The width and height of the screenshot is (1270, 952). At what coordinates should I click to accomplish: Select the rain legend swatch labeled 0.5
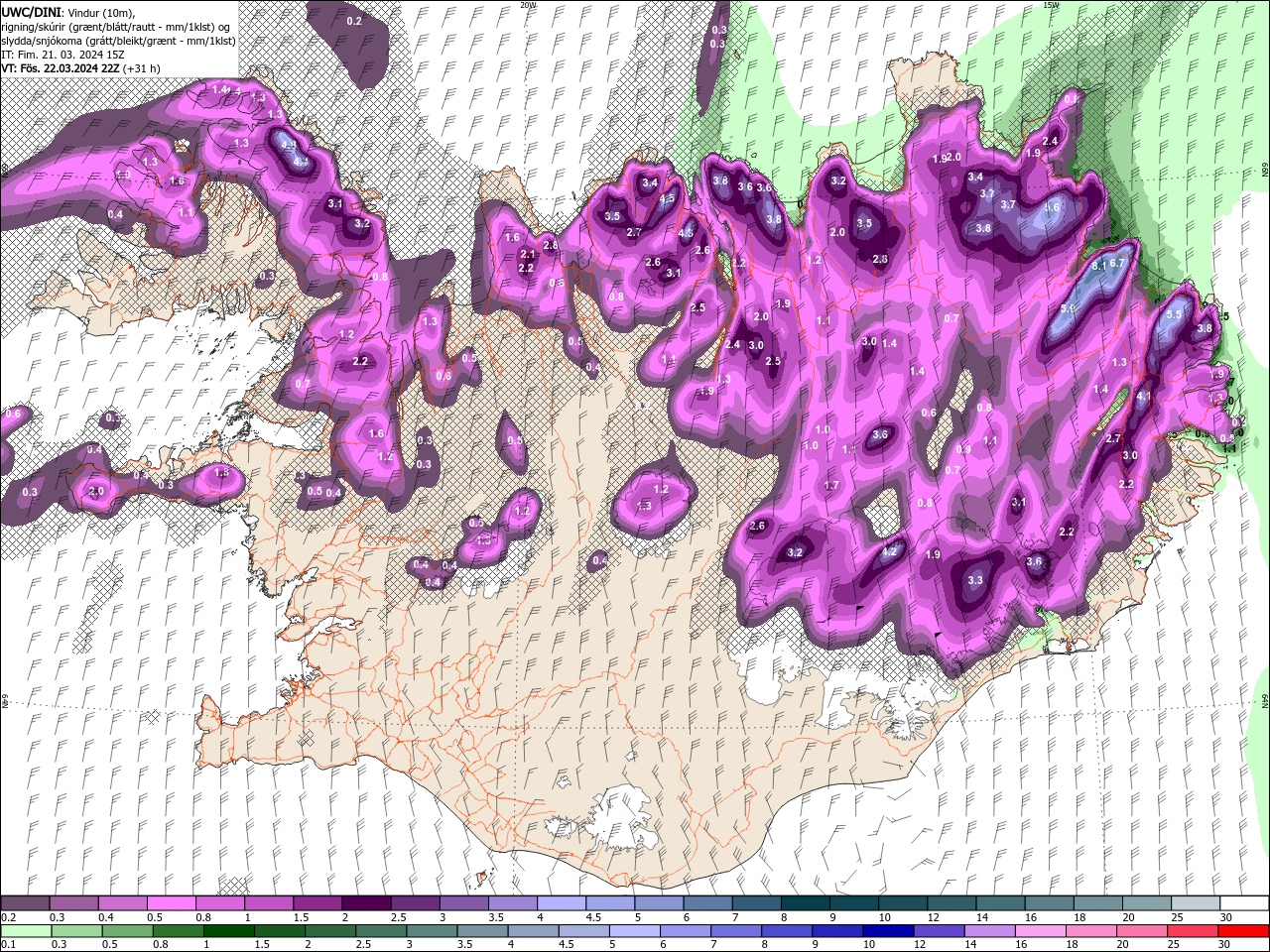coord(128,930)
